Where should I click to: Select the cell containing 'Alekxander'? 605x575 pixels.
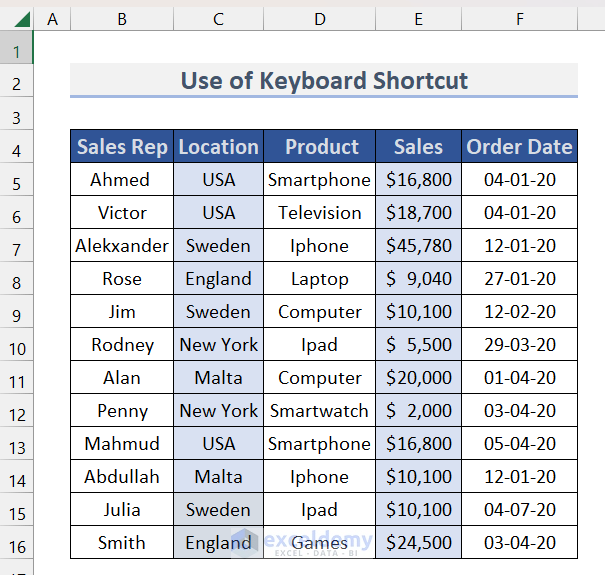pos(122,246)
